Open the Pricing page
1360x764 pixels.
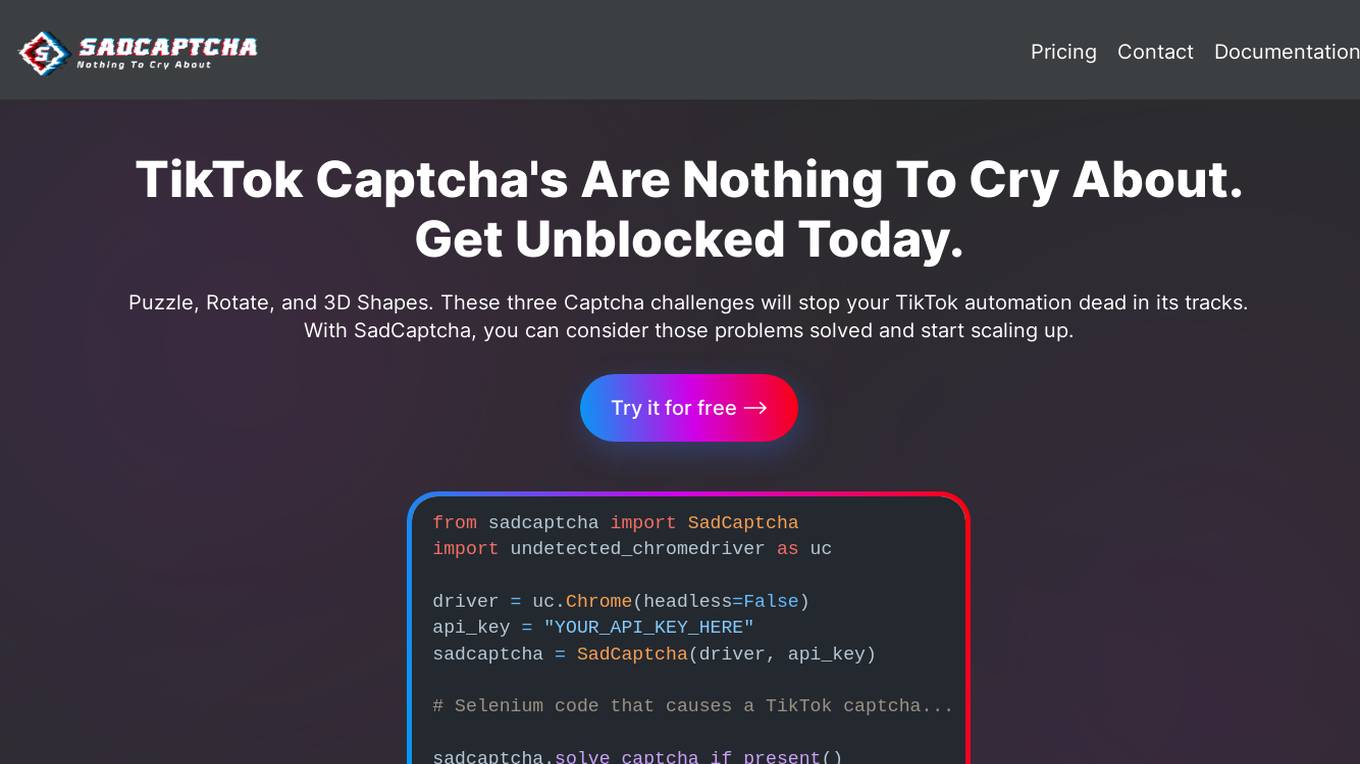(x=1063, y=51)
